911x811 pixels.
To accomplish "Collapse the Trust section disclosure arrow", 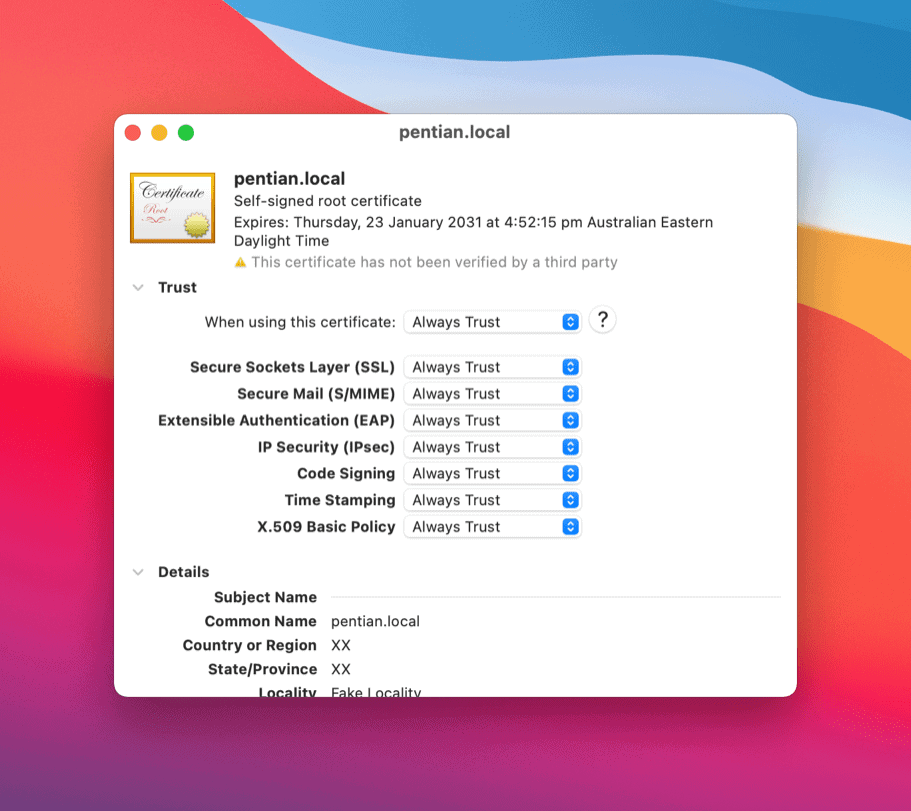I will [x=138, y=288].
